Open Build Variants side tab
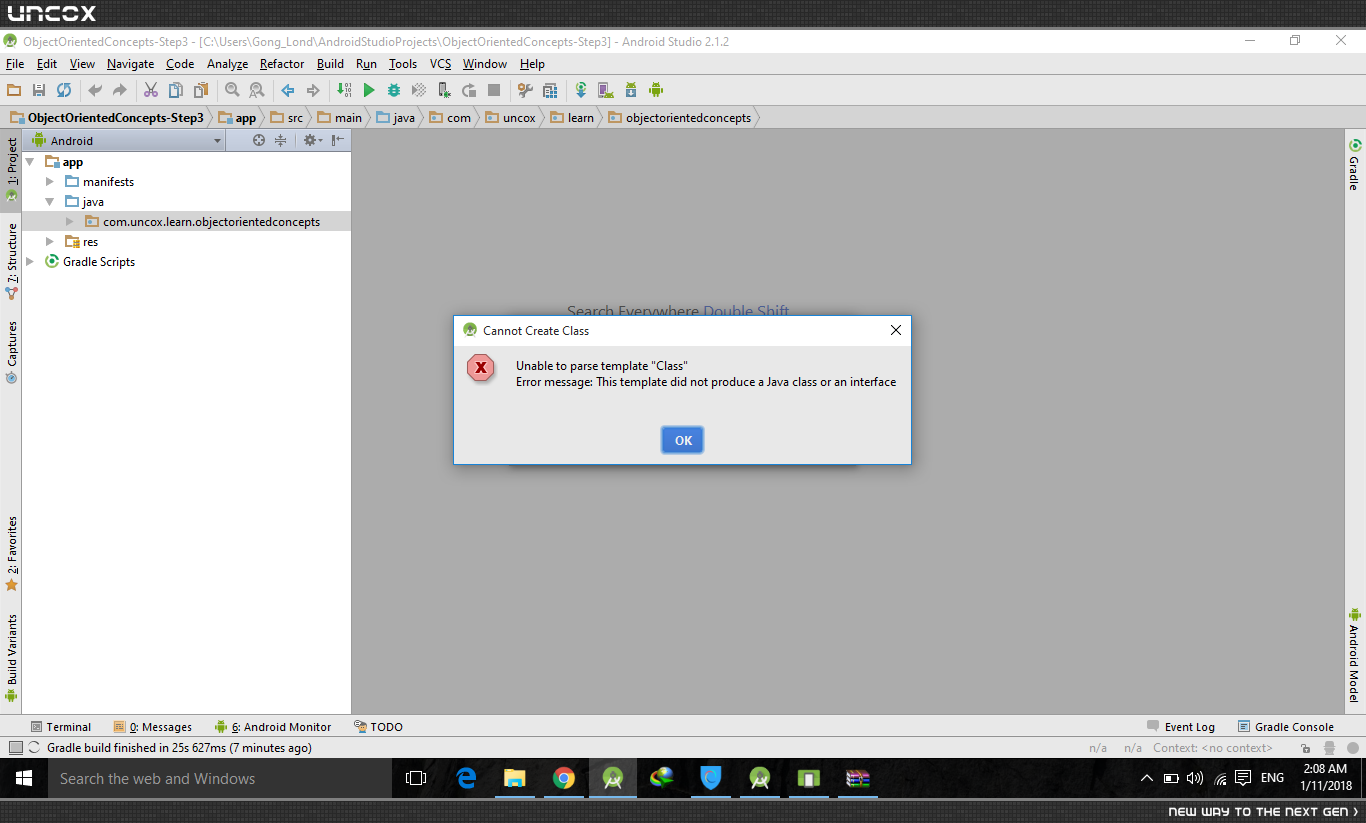This screenshot has width=1366, height=823. click(x=11, y=658)
